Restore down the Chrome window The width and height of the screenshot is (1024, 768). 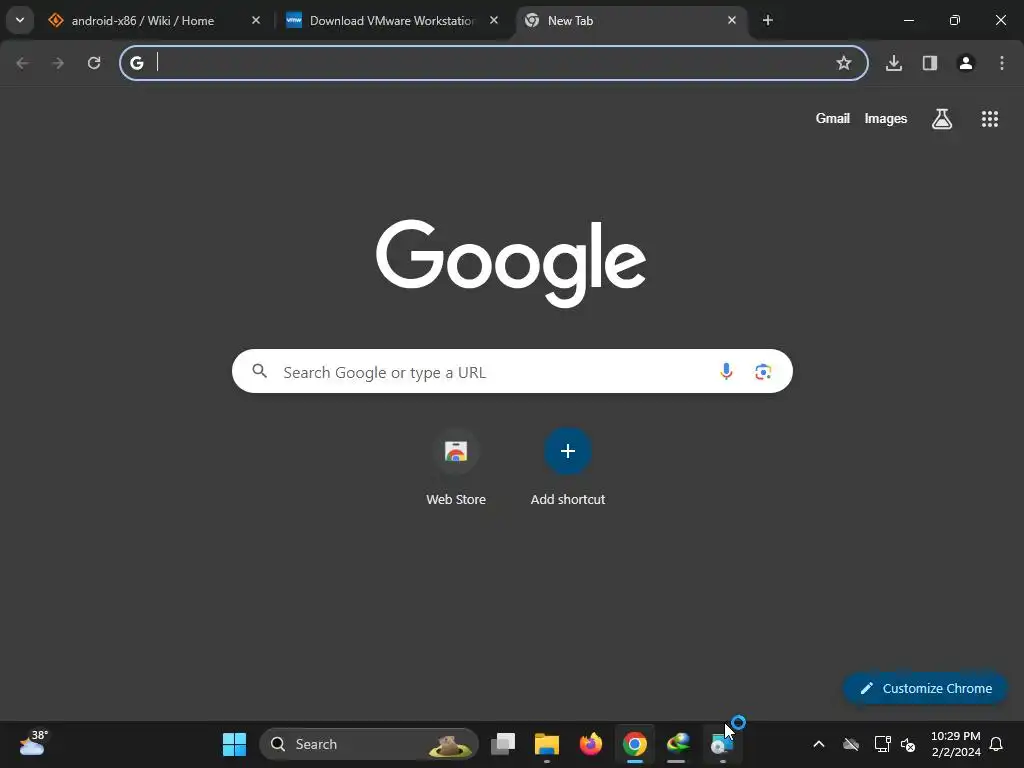tap(955, 20)
